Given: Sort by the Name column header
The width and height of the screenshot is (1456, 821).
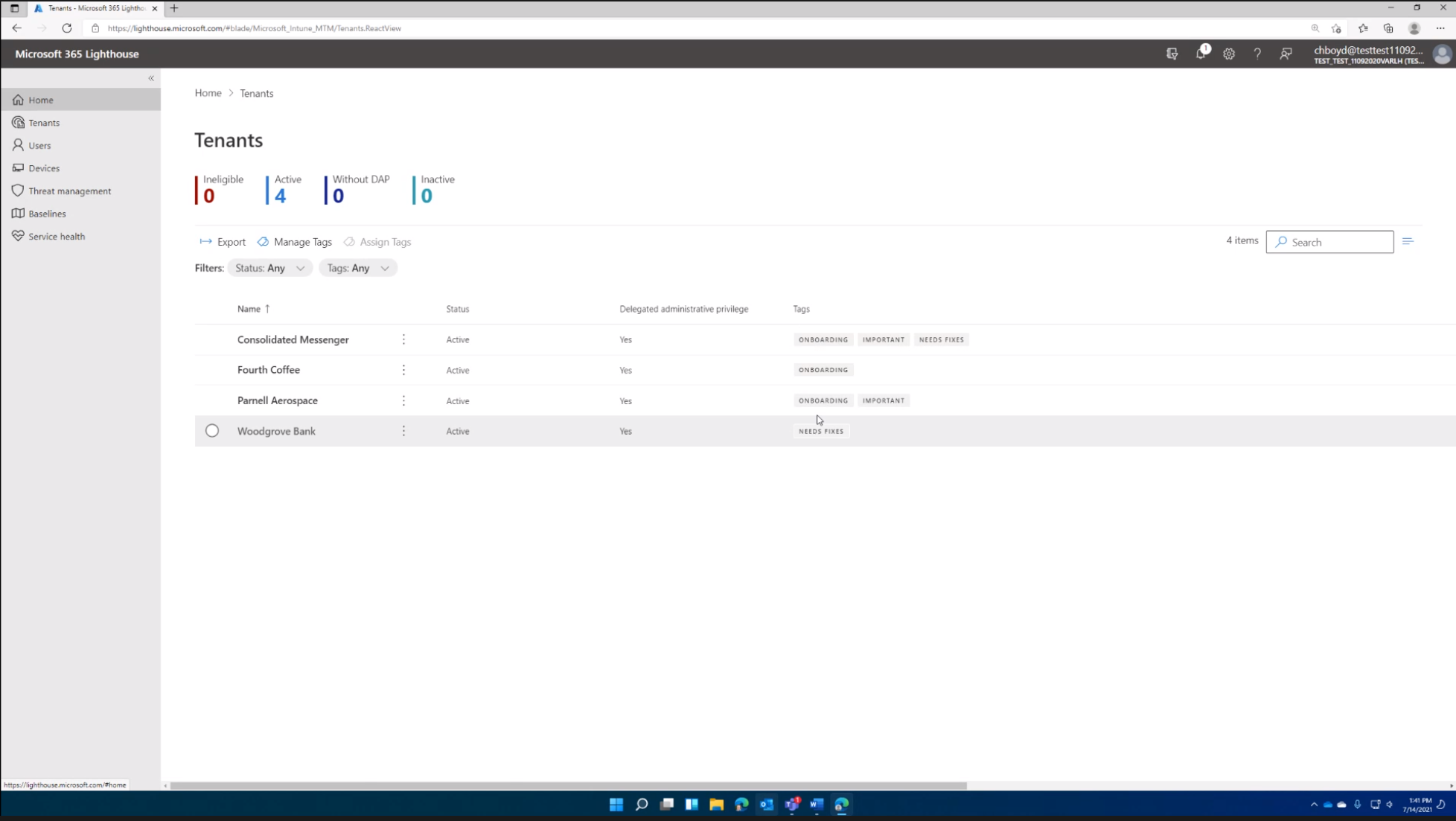Looking at the screenshot, I should tap(249, 309).
